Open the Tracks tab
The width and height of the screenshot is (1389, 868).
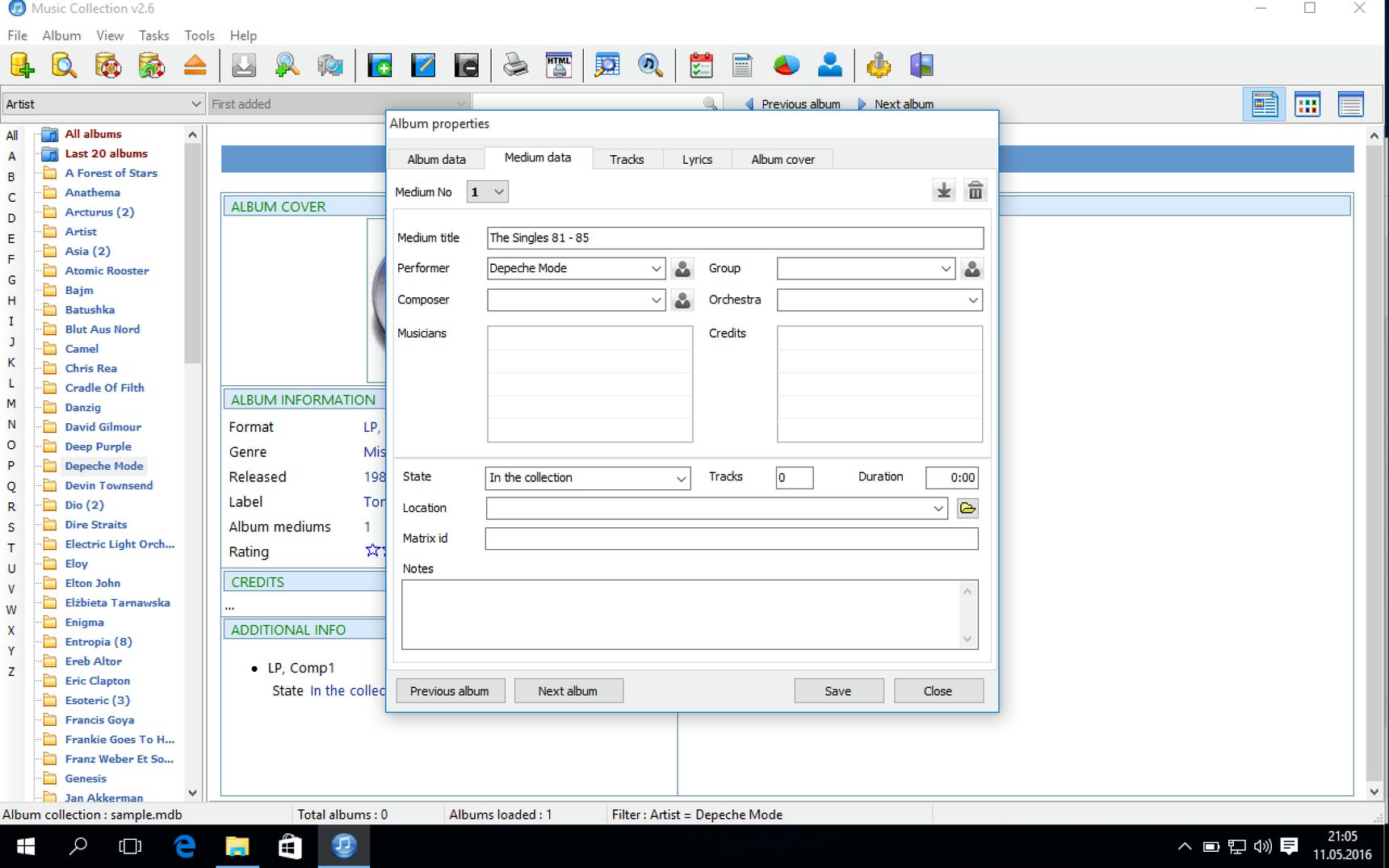(x=627, y=159)
